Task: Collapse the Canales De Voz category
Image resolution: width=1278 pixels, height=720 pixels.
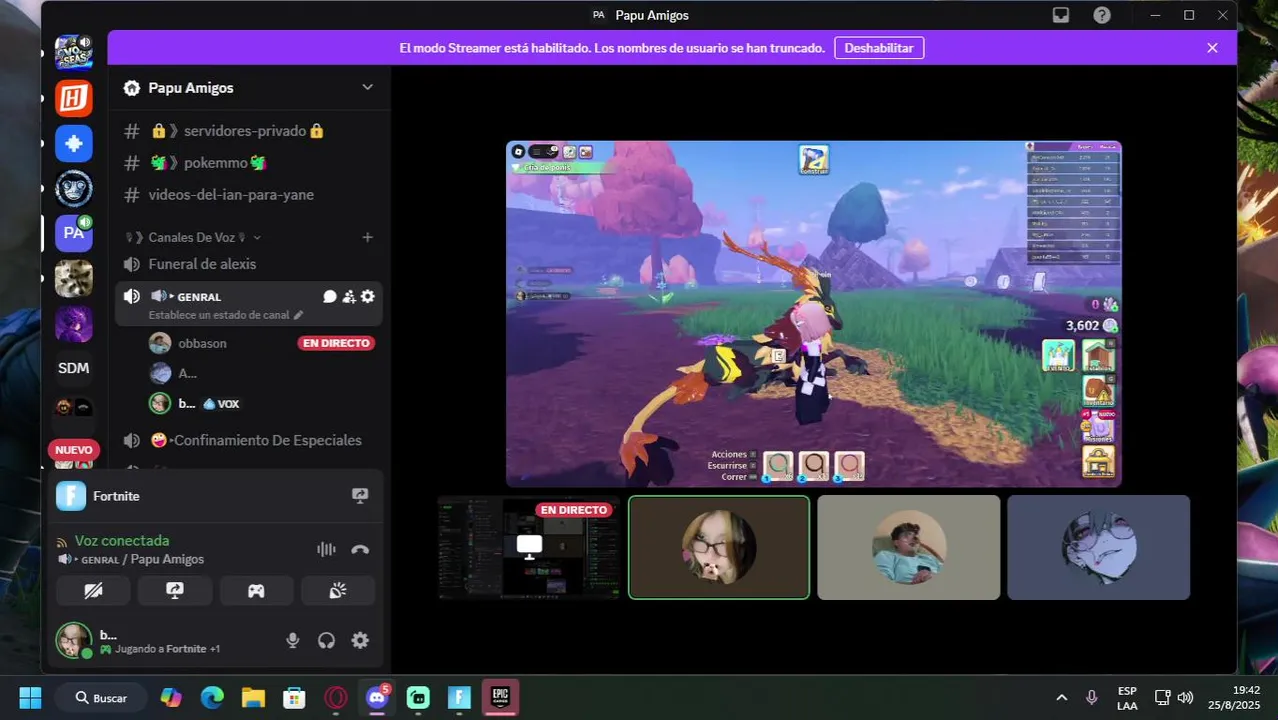Action: [193, 237]
